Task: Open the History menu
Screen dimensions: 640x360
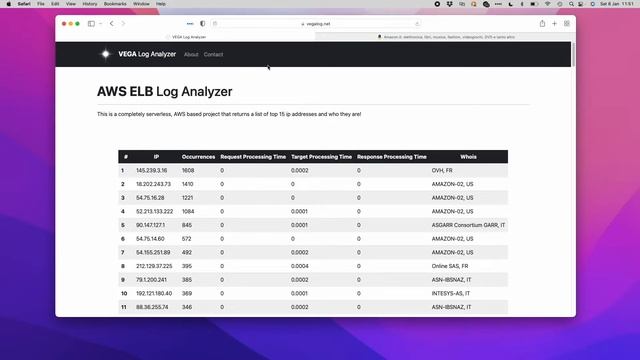Action: [x=90, y=4]
